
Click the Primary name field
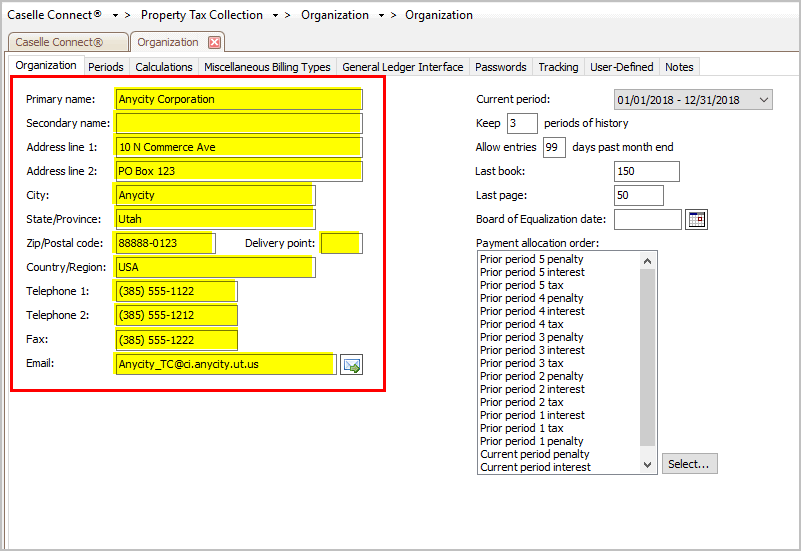[239, 99]
